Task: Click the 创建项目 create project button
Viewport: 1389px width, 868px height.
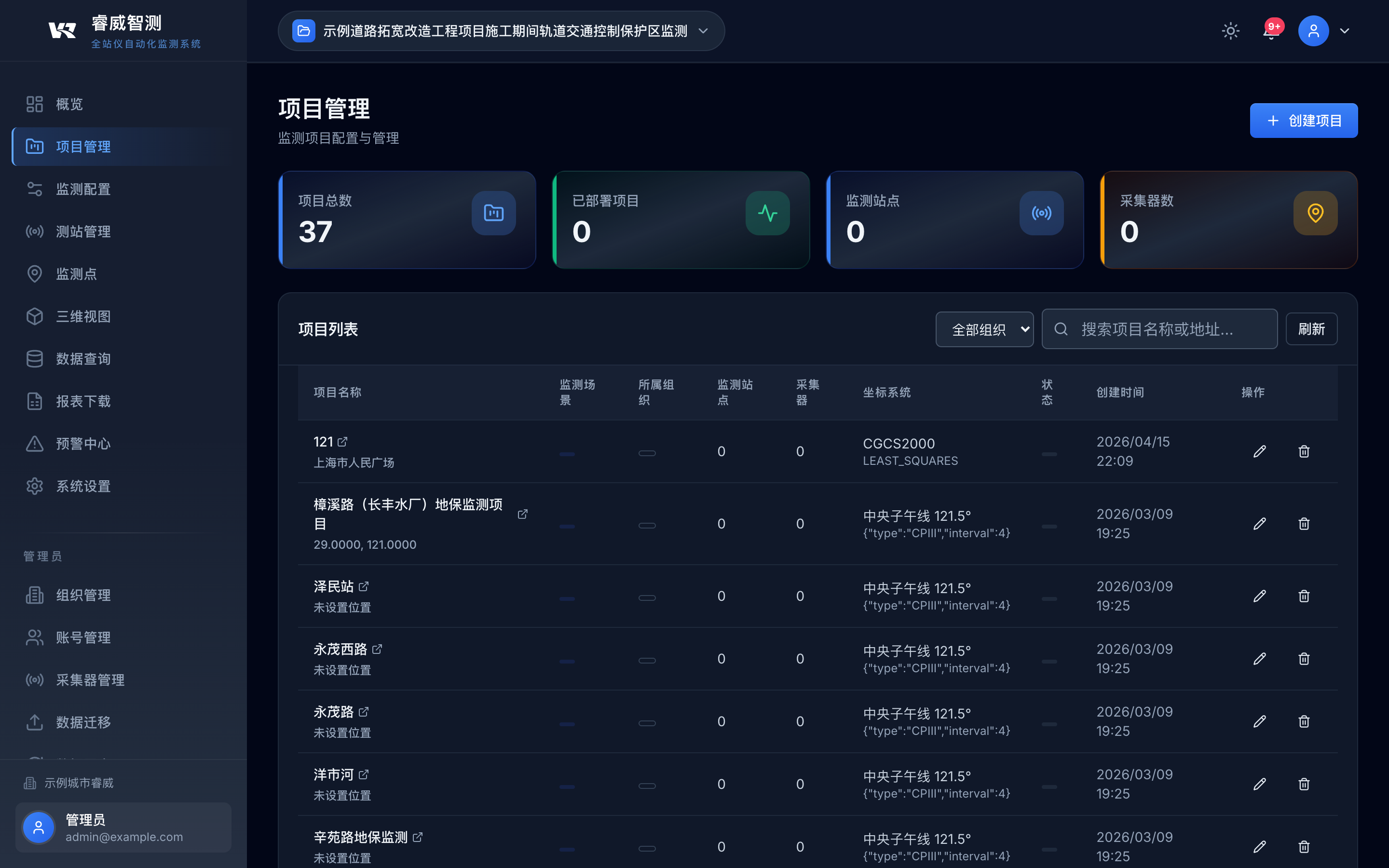Action: pyautogui.click(x=1303, y=121)
